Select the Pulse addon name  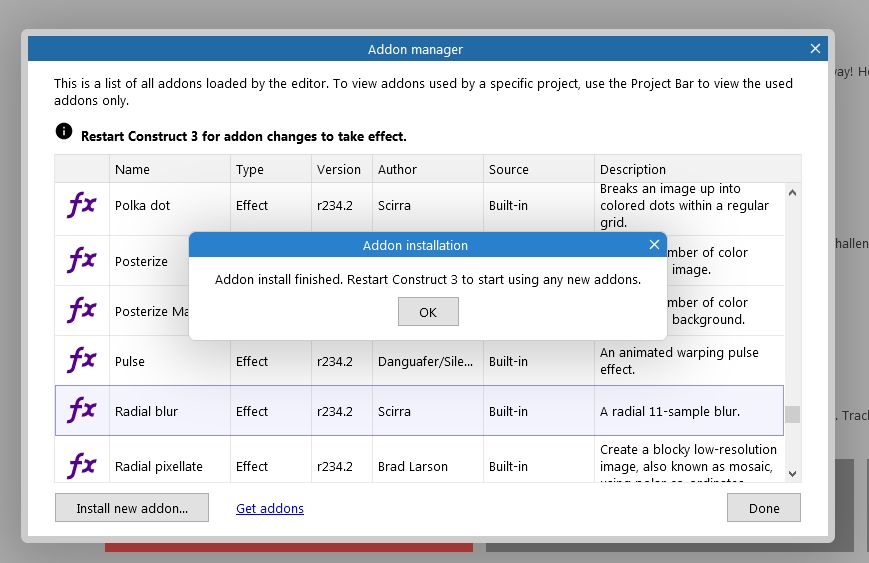pos(130,361)
